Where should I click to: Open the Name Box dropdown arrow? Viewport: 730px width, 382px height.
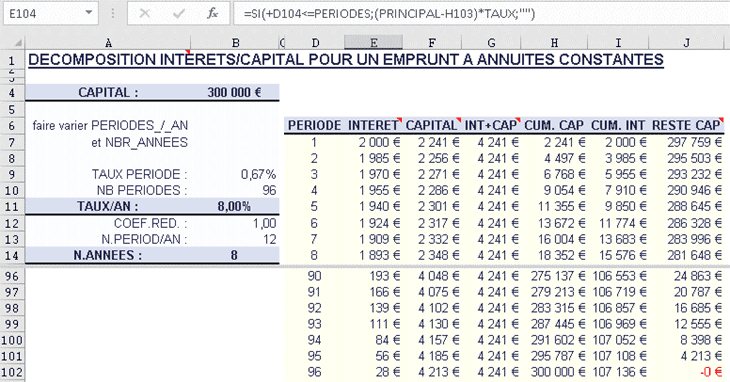click(x=88, y=13)
